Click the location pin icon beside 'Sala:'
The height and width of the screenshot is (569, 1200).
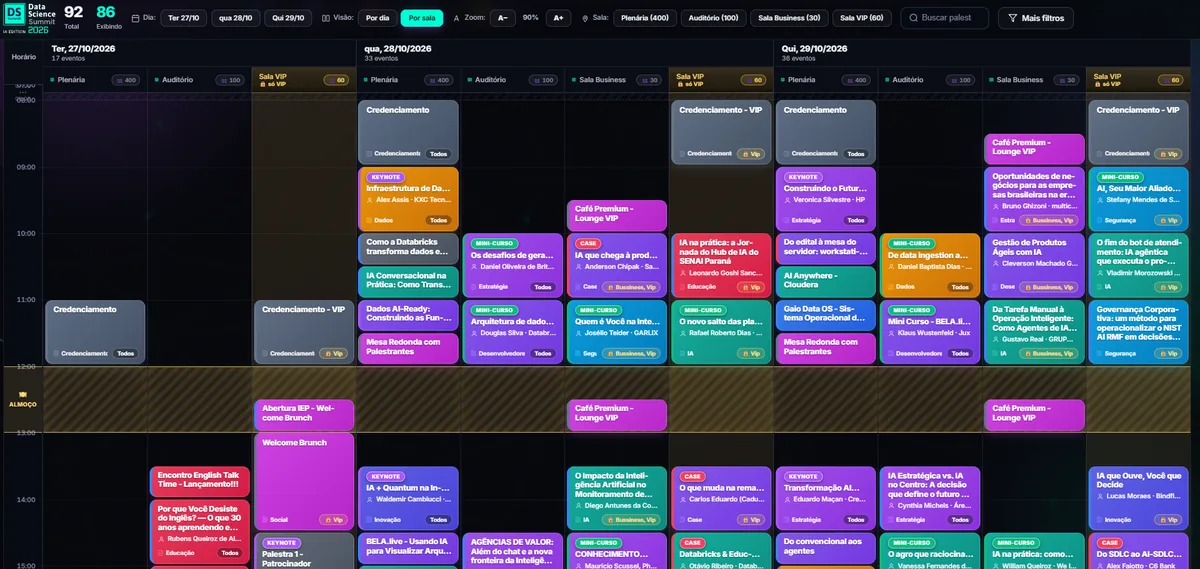click(x=584, y=18)
